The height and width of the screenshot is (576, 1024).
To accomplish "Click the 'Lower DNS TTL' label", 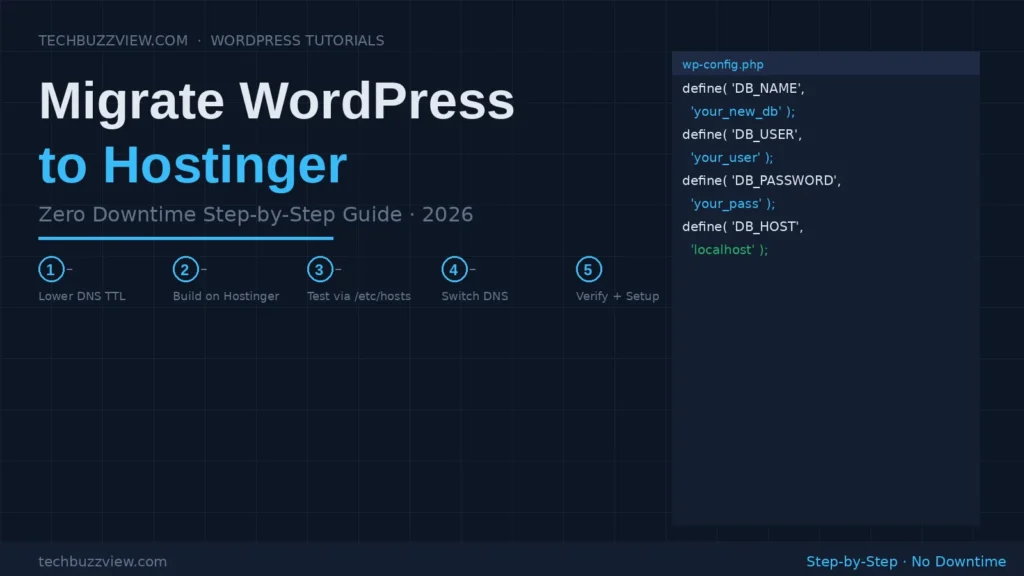I will tap(82, 296).
